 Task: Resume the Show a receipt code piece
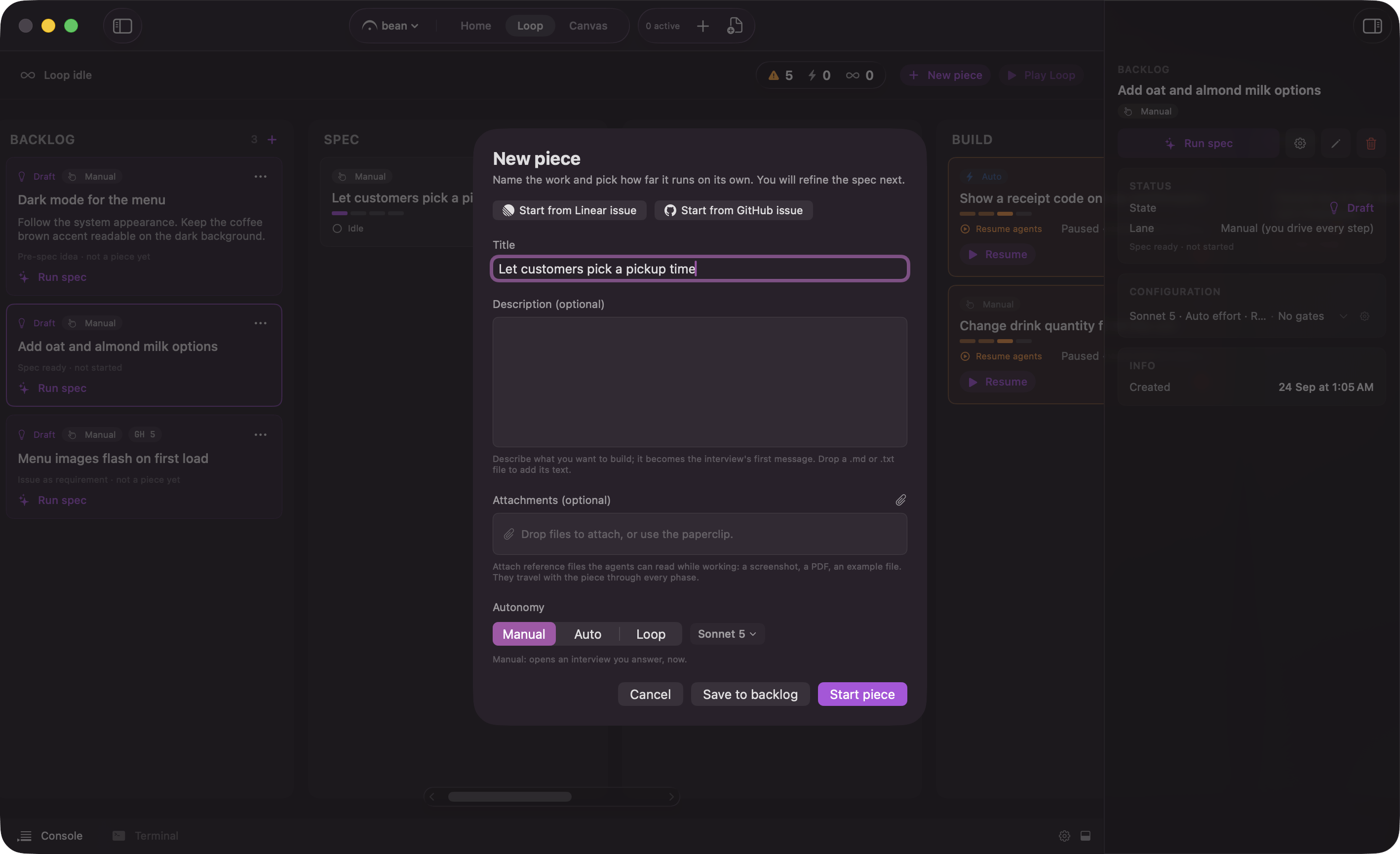[x=998, y=255]
